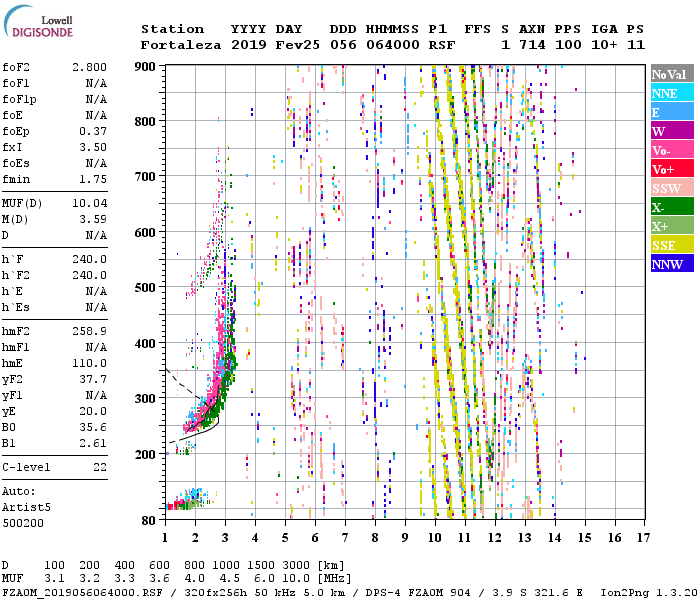Click the AXN value 714
700x600 pixels.
532,45
